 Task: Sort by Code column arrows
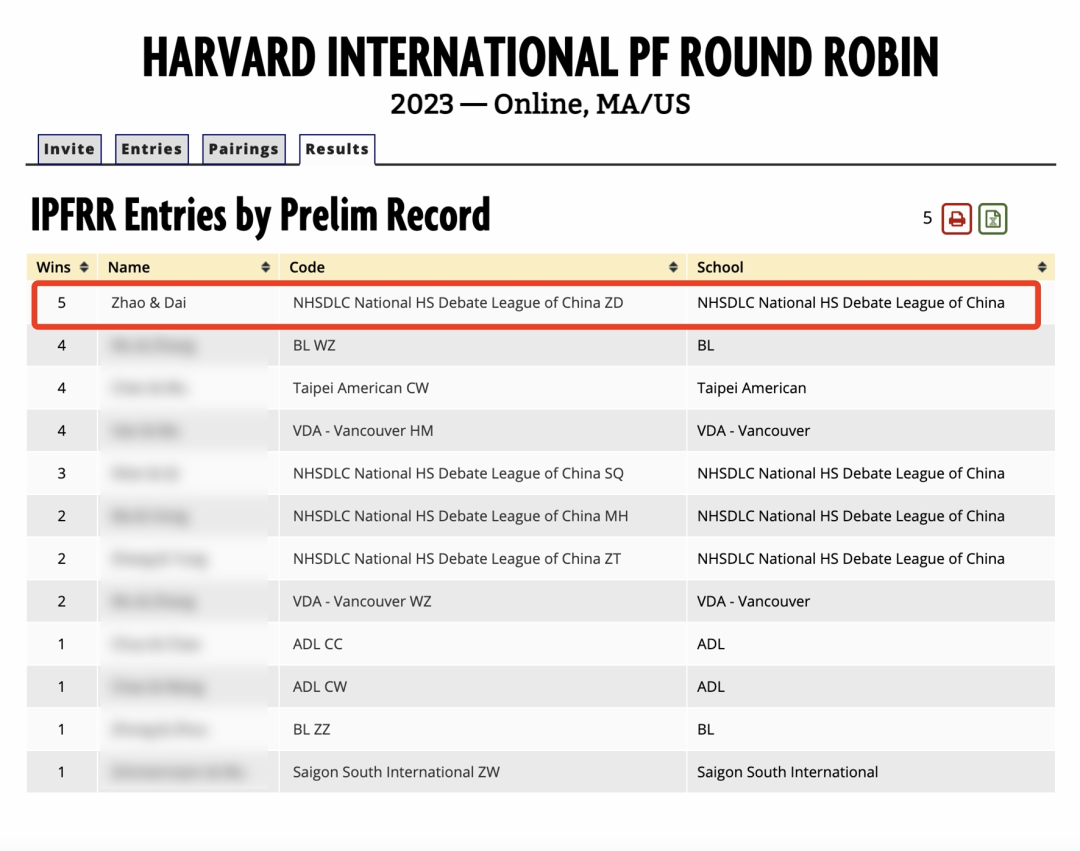tap(673, 267)
